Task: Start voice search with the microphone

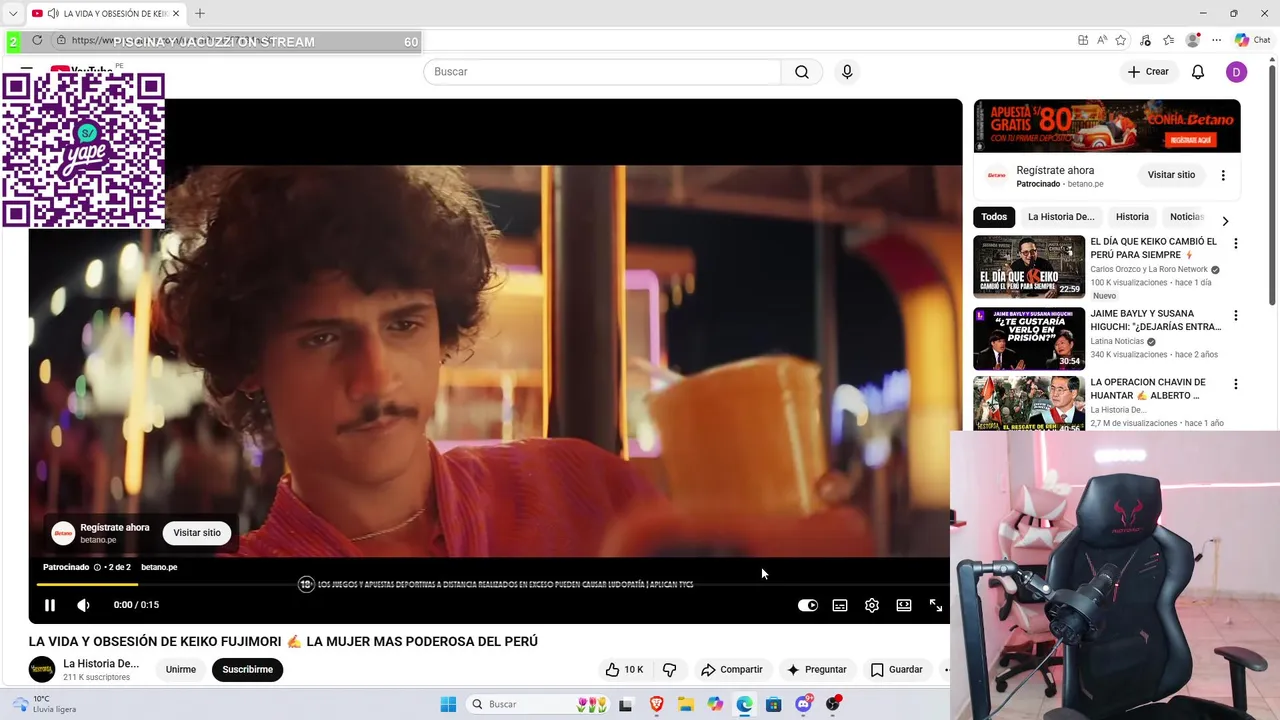Action: click(x=847, y=72)
